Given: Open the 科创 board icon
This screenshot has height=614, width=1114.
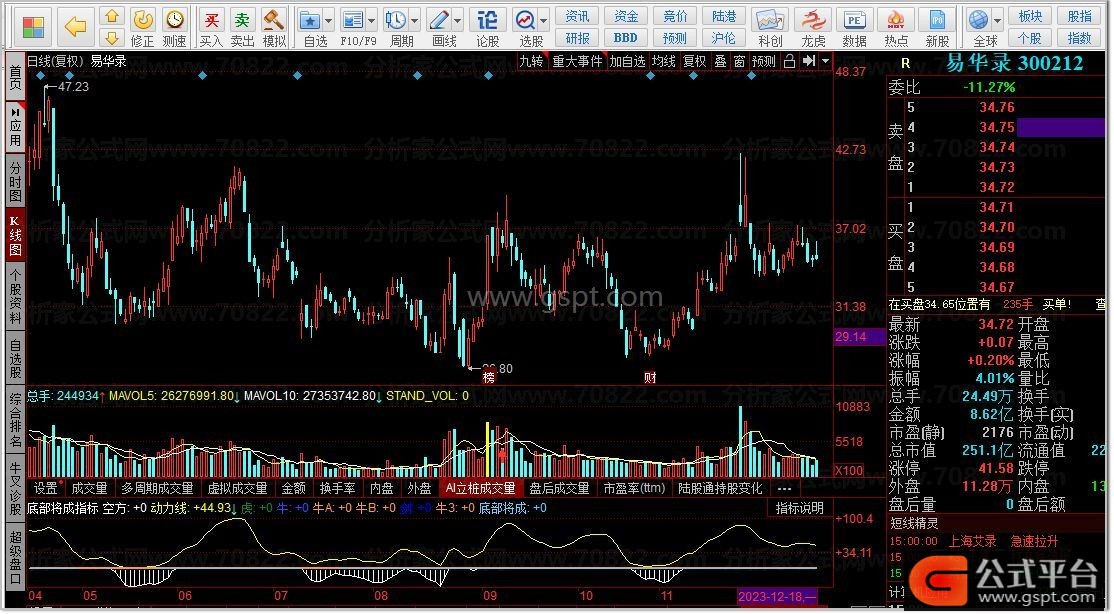Looking at the screenshot, I should [769, 27].
